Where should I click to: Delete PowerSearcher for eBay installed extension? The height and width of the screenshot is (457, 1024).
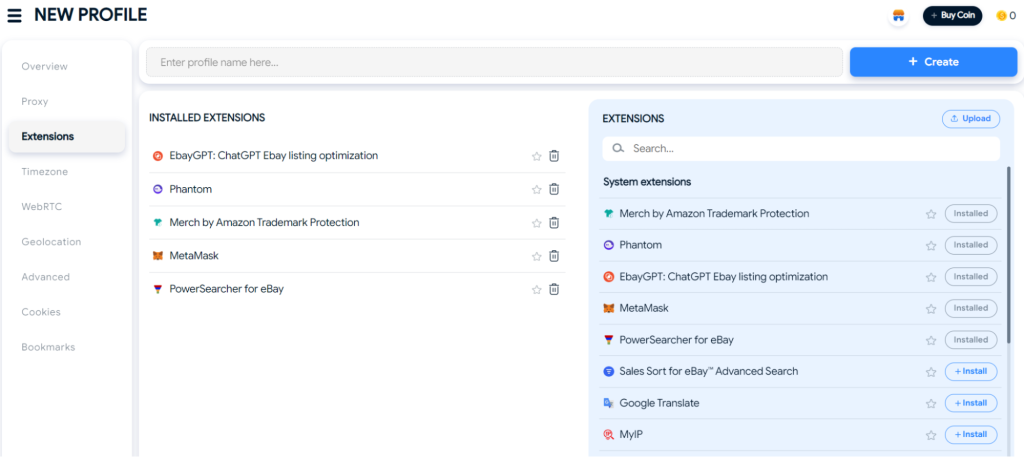(x=554, y=289)
